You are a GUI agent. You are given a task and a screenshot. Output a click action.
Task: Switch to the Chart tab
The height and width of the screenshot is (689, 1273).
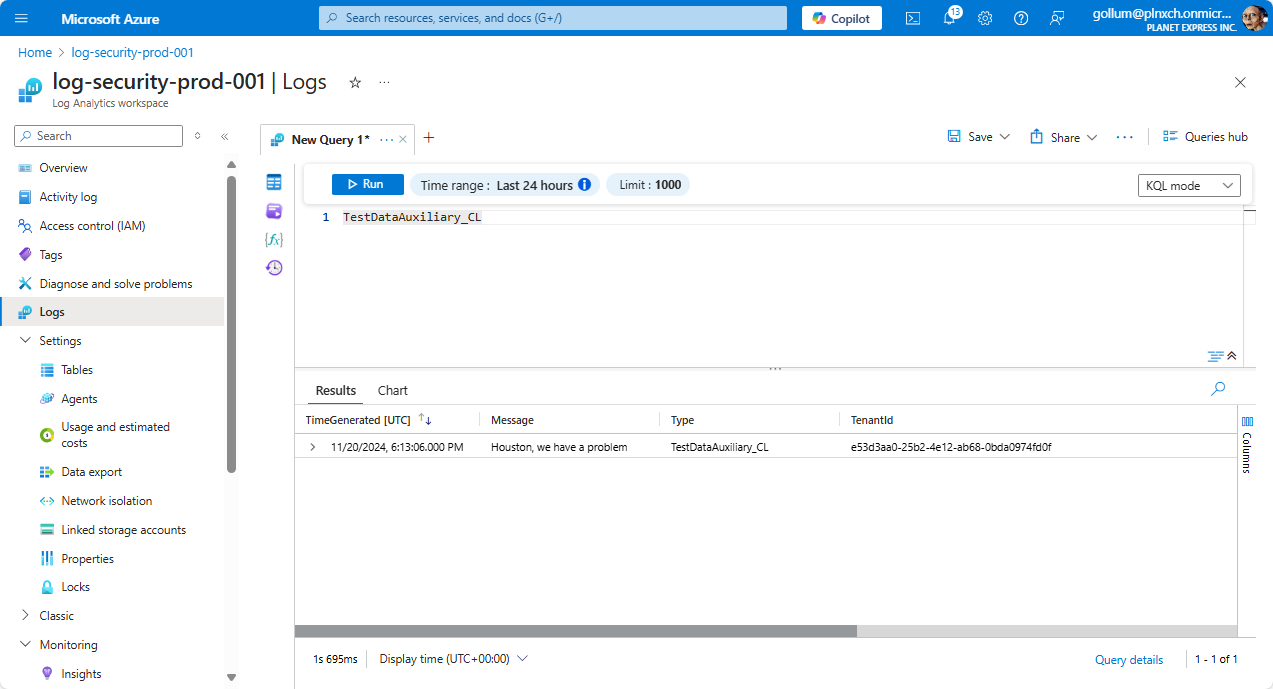[392, 390]
